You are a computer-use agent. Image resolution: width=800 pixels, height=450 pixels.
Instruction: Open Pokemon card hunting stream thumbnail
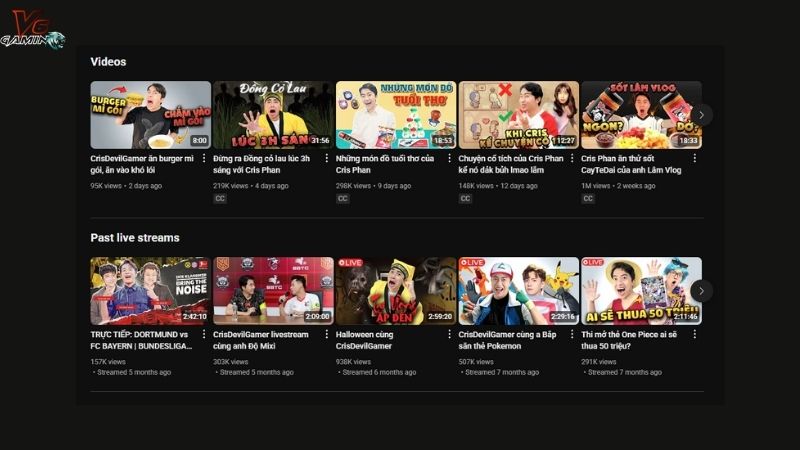[x=518, y=291]
